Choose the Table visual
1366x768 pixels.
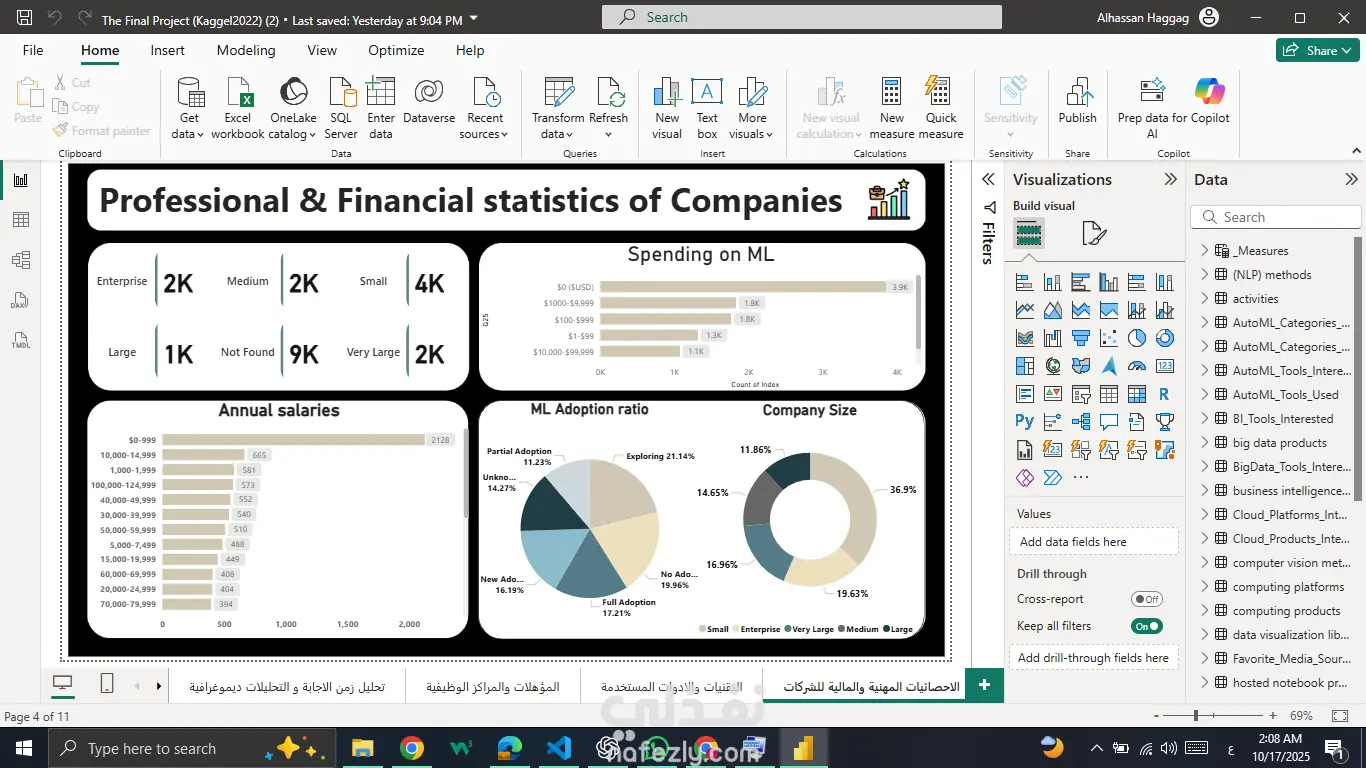click(x=1109, y=394)
